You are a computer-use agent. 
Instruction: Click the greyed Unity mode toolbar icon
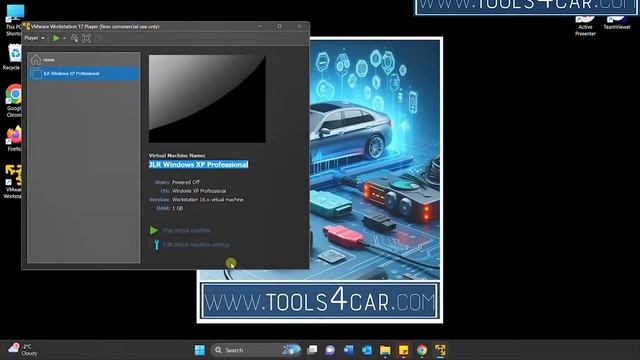[x=98, y=38]
